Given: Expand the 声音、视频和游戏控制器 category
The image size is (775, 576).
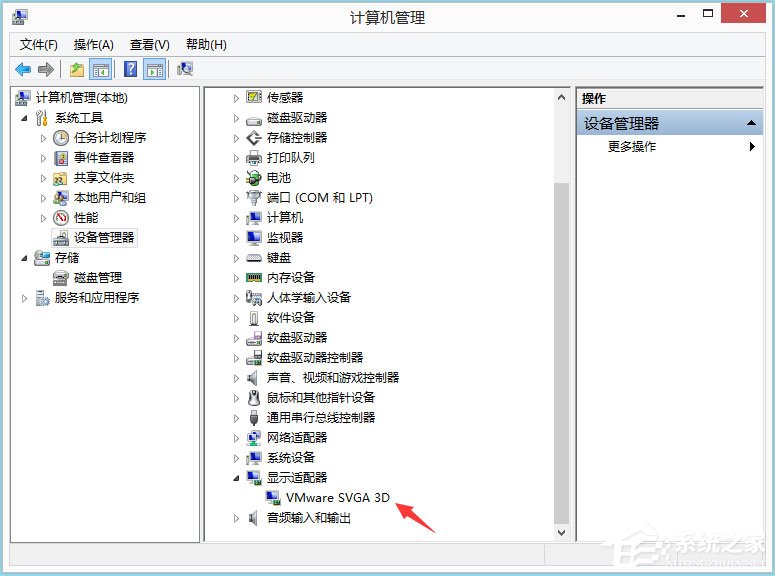Looking at the screenshot, I should [x=236, y=378].
